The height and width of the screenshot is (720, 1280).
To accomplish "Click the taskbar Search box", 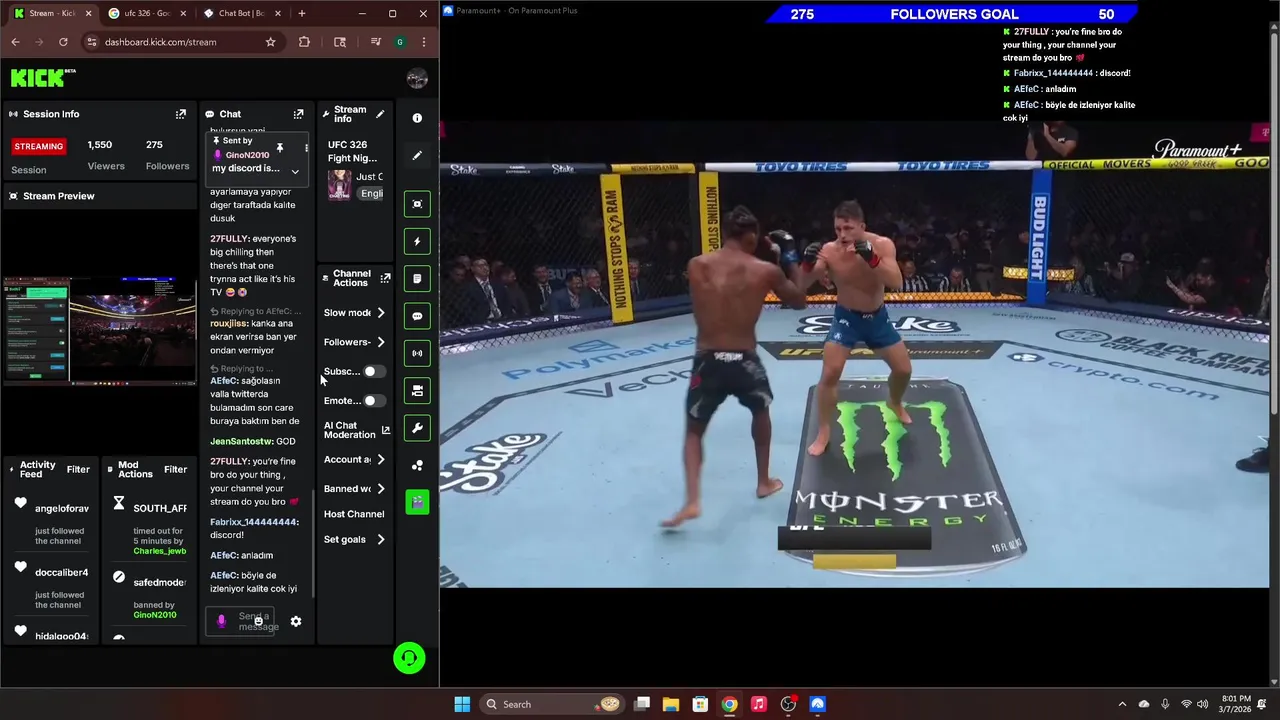I will point(550,704).
